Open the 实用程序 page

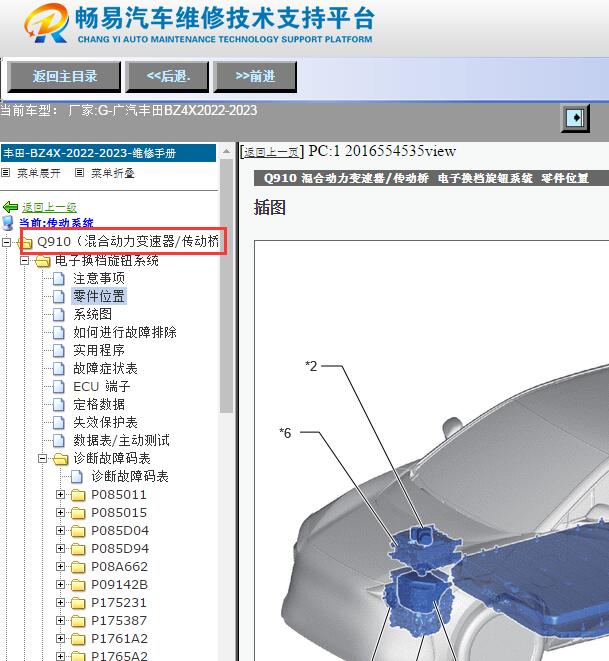[99, 350]
